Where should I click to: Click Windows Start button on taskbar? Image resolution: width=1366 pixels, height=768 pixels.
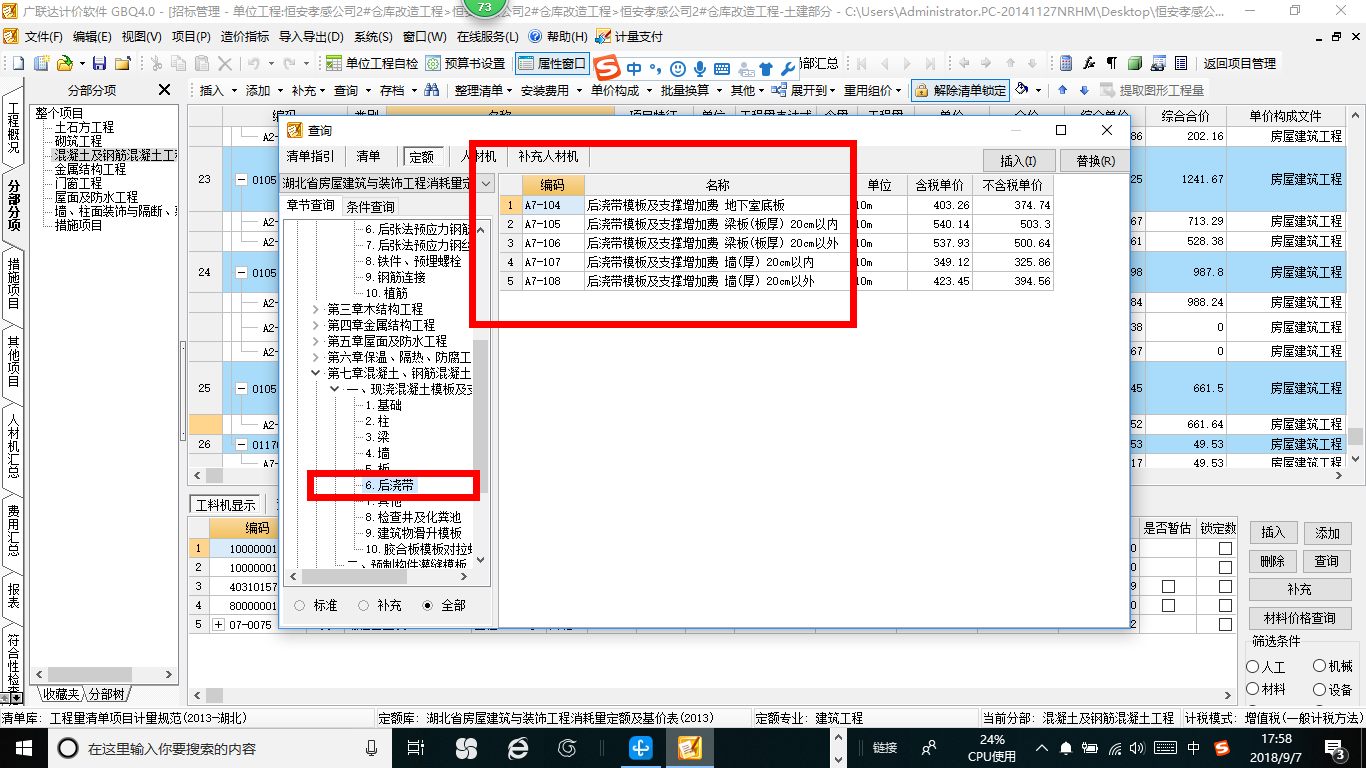tap(22, 747)
